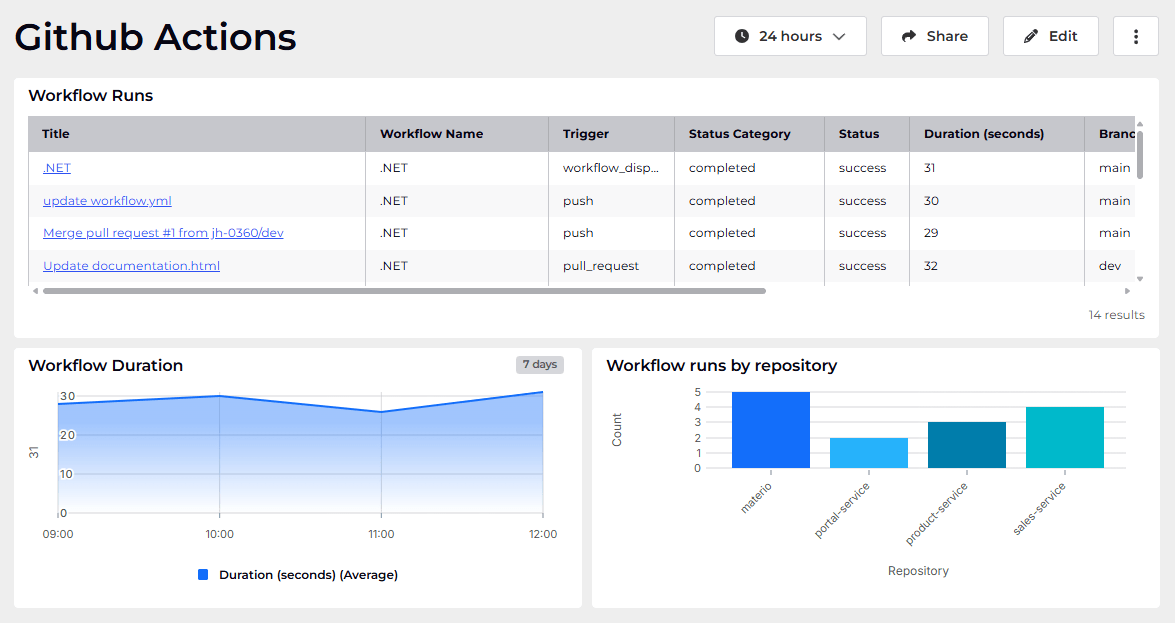This screenshot has height=623, width=1175.
Task: Open the 24 hours time range dropdown
Action: click(x=790, y=36)
